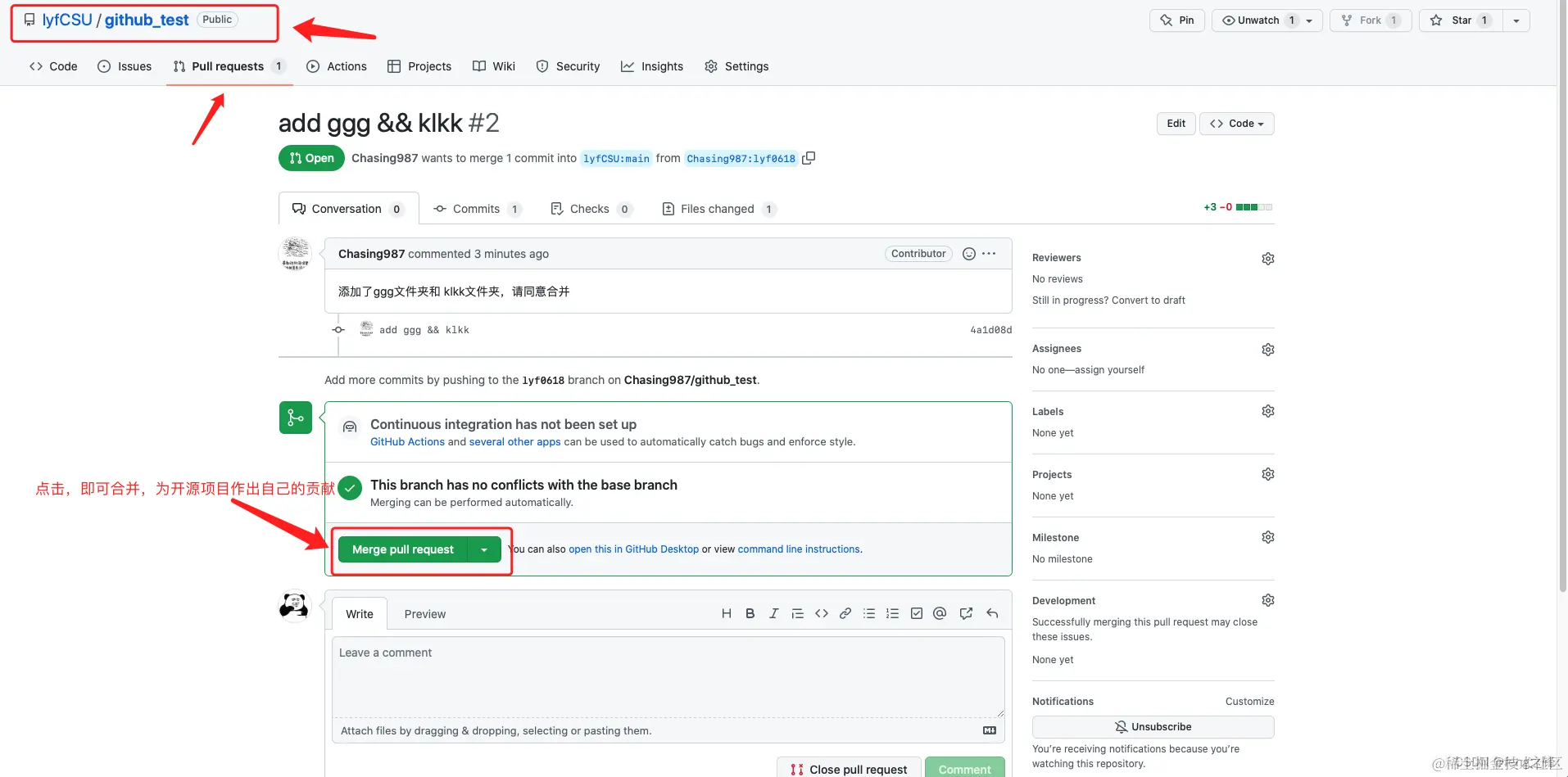Screen dimensions: 1568x777
Task: Add an emoji reaction to Chasing987's comment
Action: coord(969,254)
